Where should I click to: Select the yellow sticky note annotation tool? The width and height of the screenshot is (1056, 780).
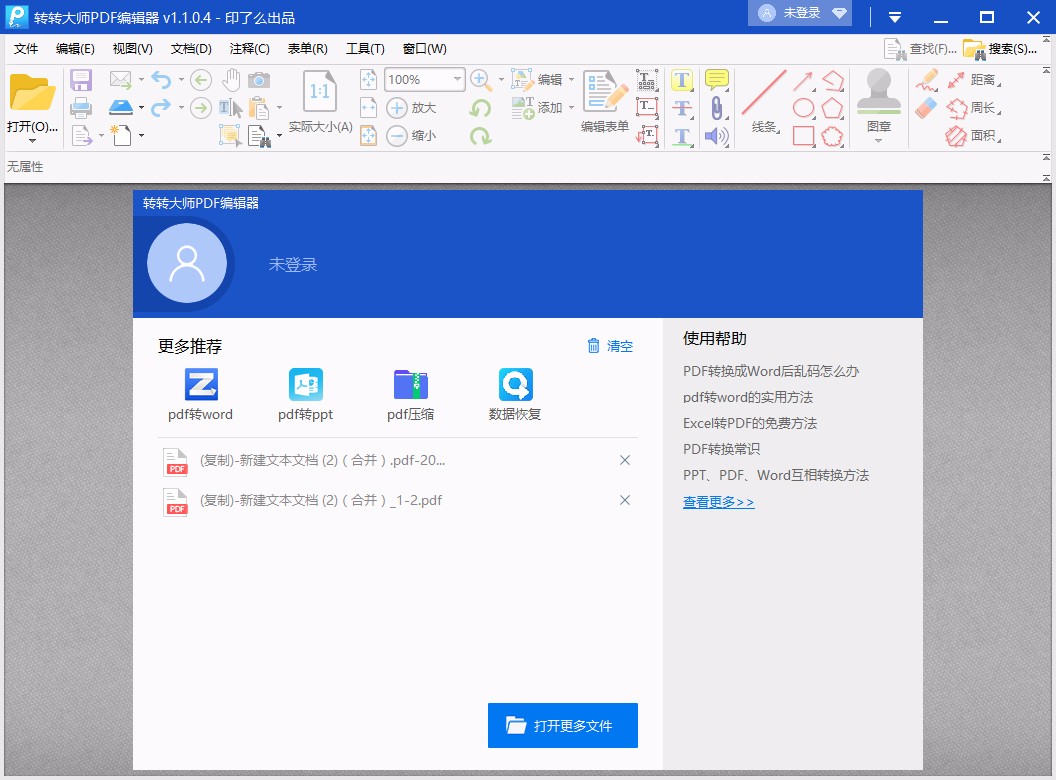[717, 80]
